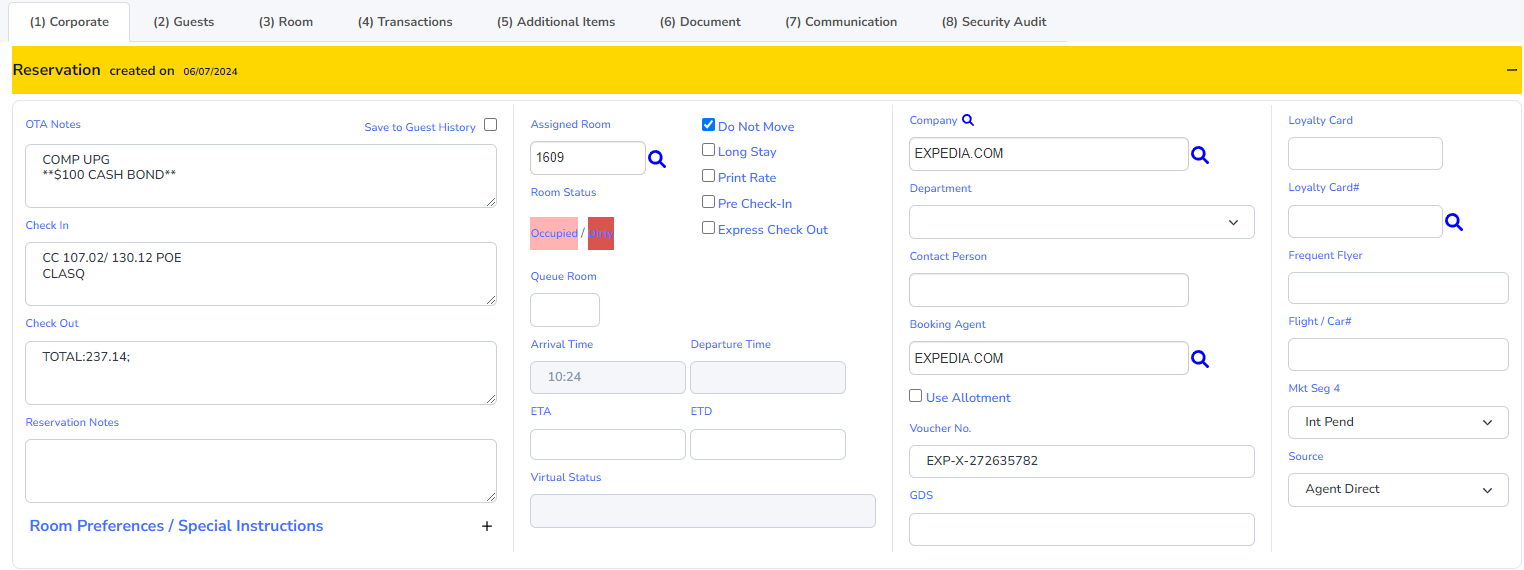Click the Assigned Room search magnifier icon
The image size is (1524, 570).
(x=656, y=159)
